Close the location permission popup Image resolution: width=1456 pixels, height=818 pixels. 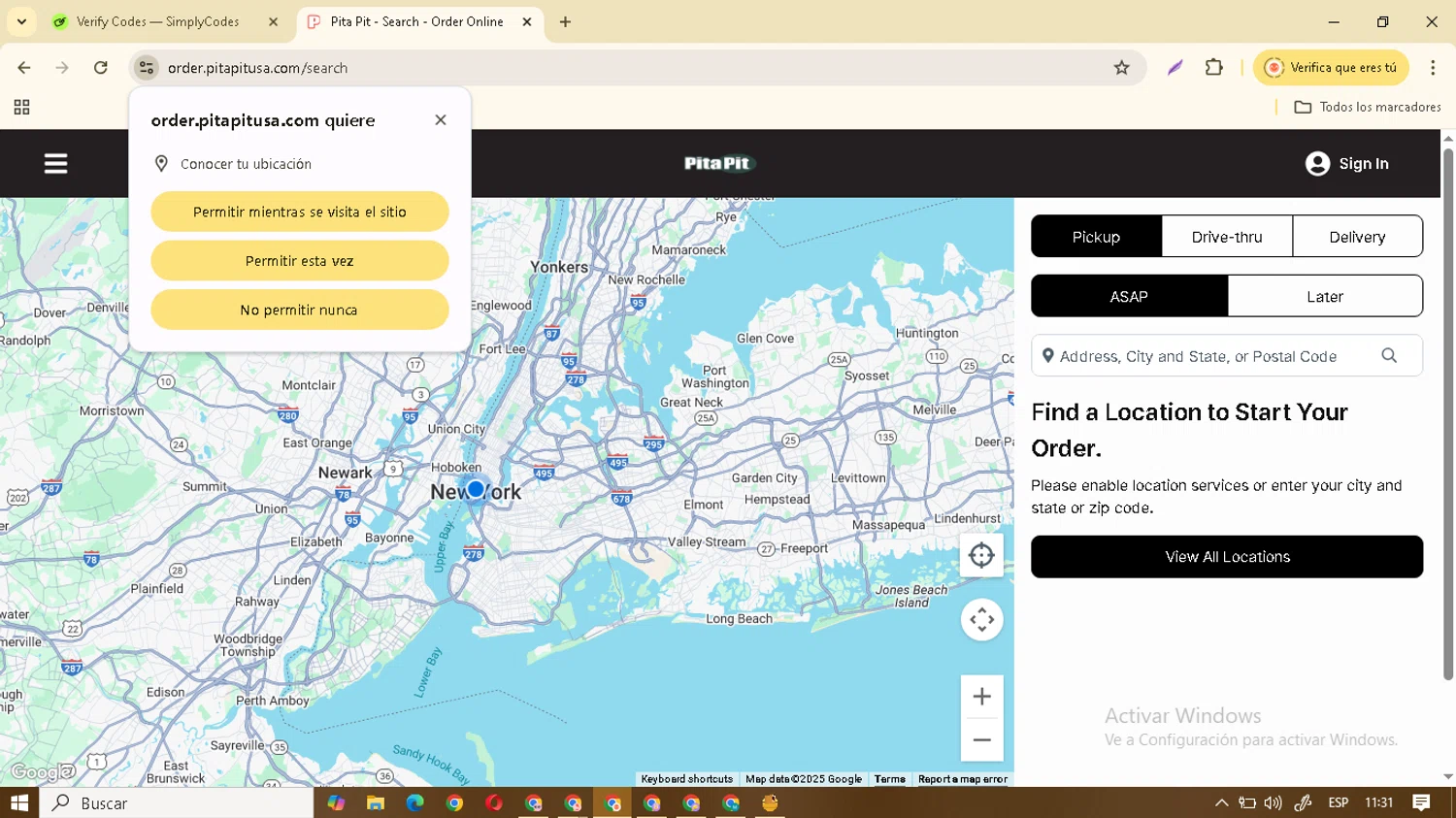click(441, 120)
